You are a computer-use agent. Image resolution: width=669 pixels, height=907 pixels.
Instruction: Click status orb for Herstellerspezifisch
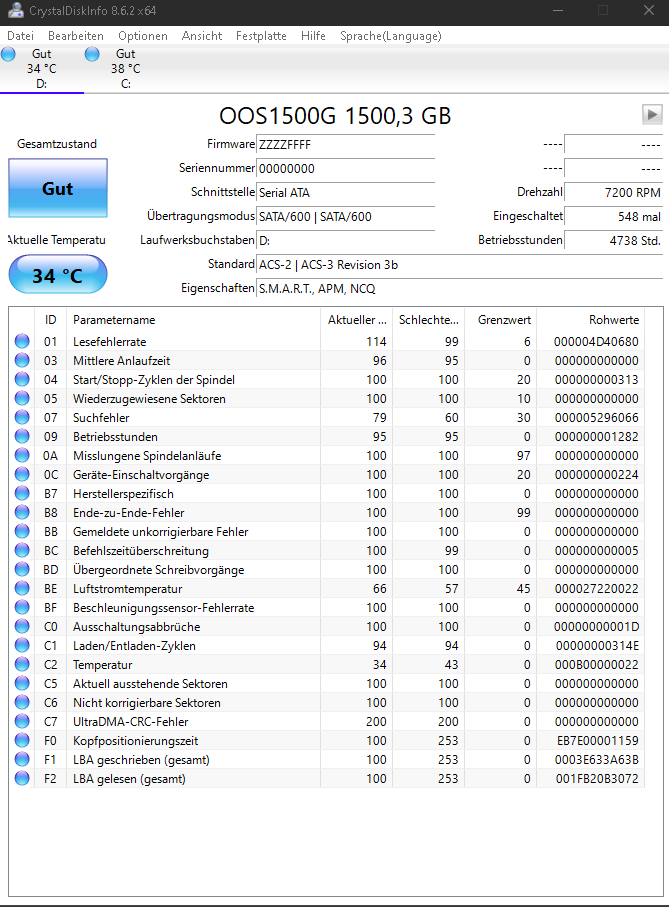(22, 493)
